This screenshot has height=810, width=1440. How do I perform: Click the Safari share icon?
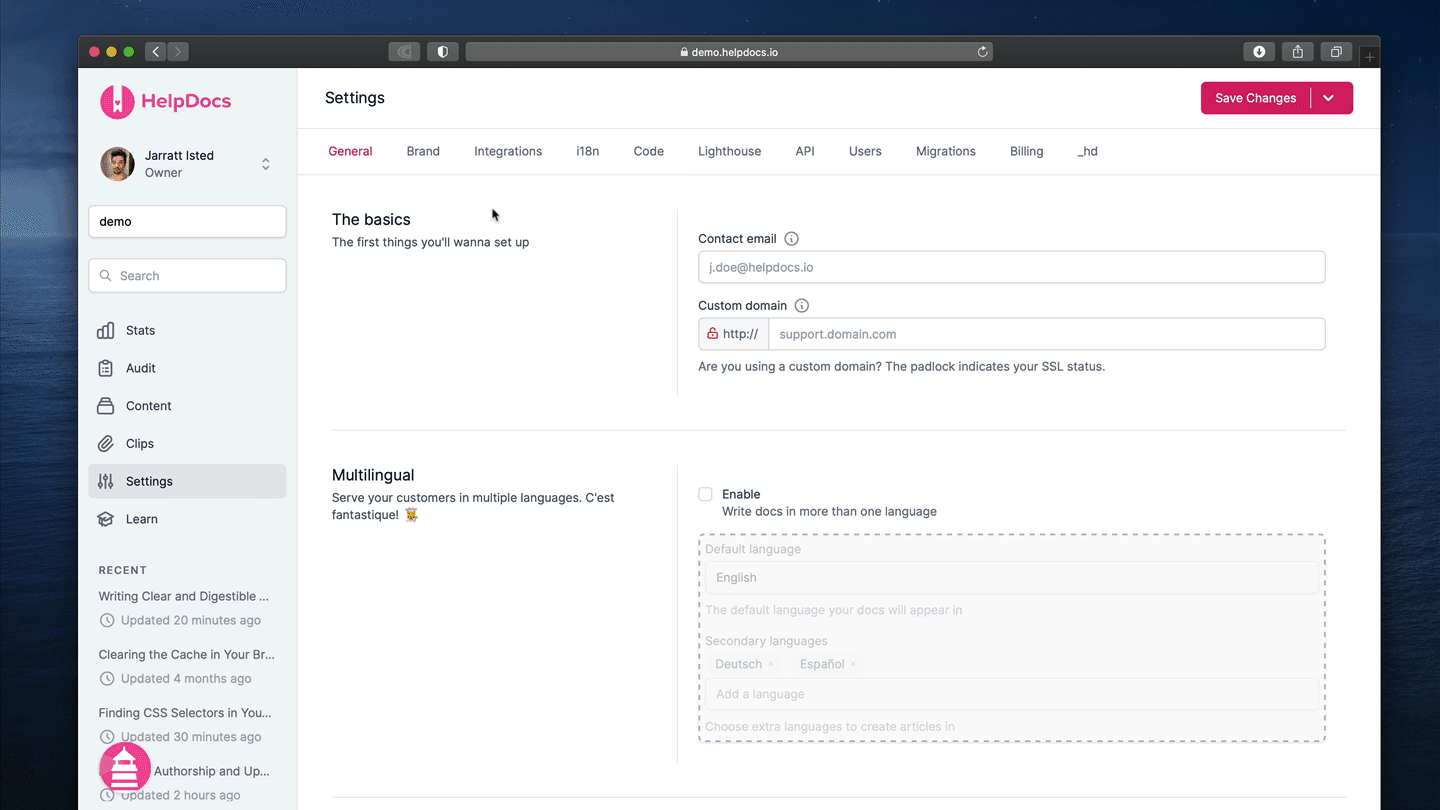click(1298, 52)
